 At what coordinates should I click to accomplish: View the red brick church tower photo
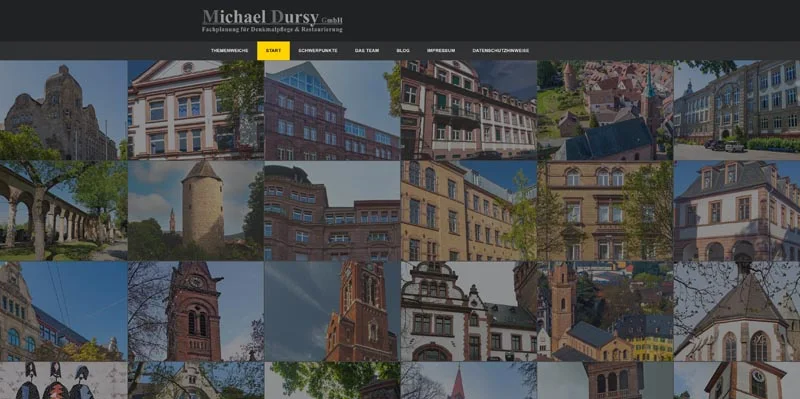coord(196,311)
